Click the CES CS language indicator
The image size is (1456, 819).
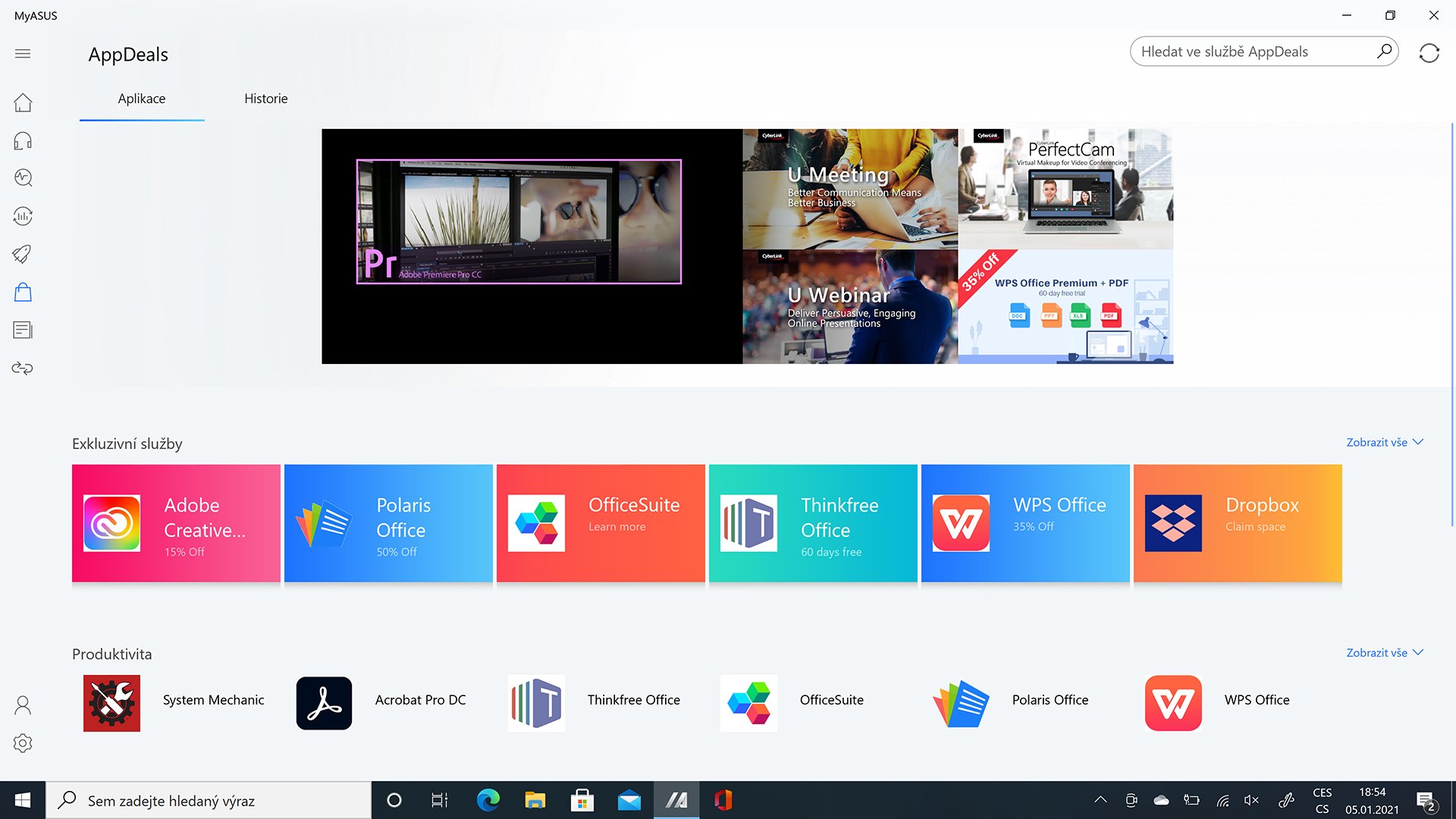(x=1322, y=801)
